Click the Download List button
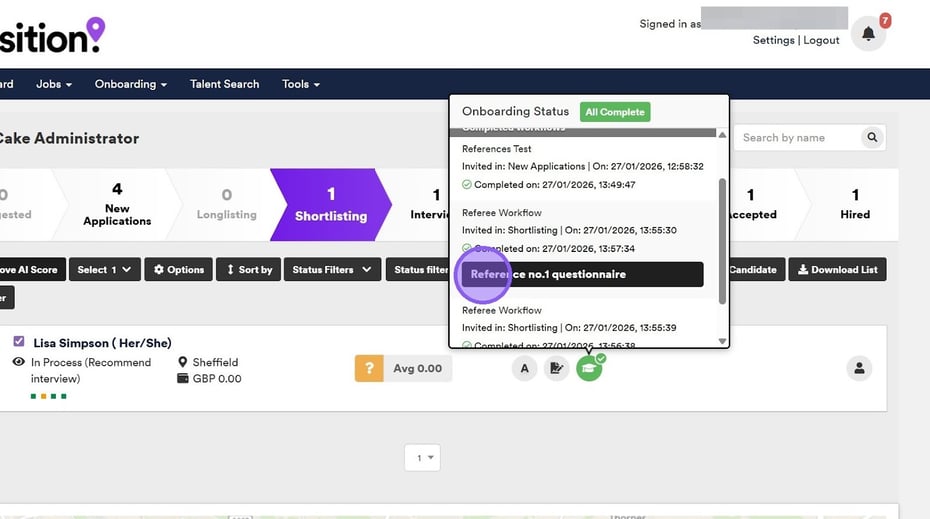The height and width of the screenshot is (519, 930). (x=837, y=270)
